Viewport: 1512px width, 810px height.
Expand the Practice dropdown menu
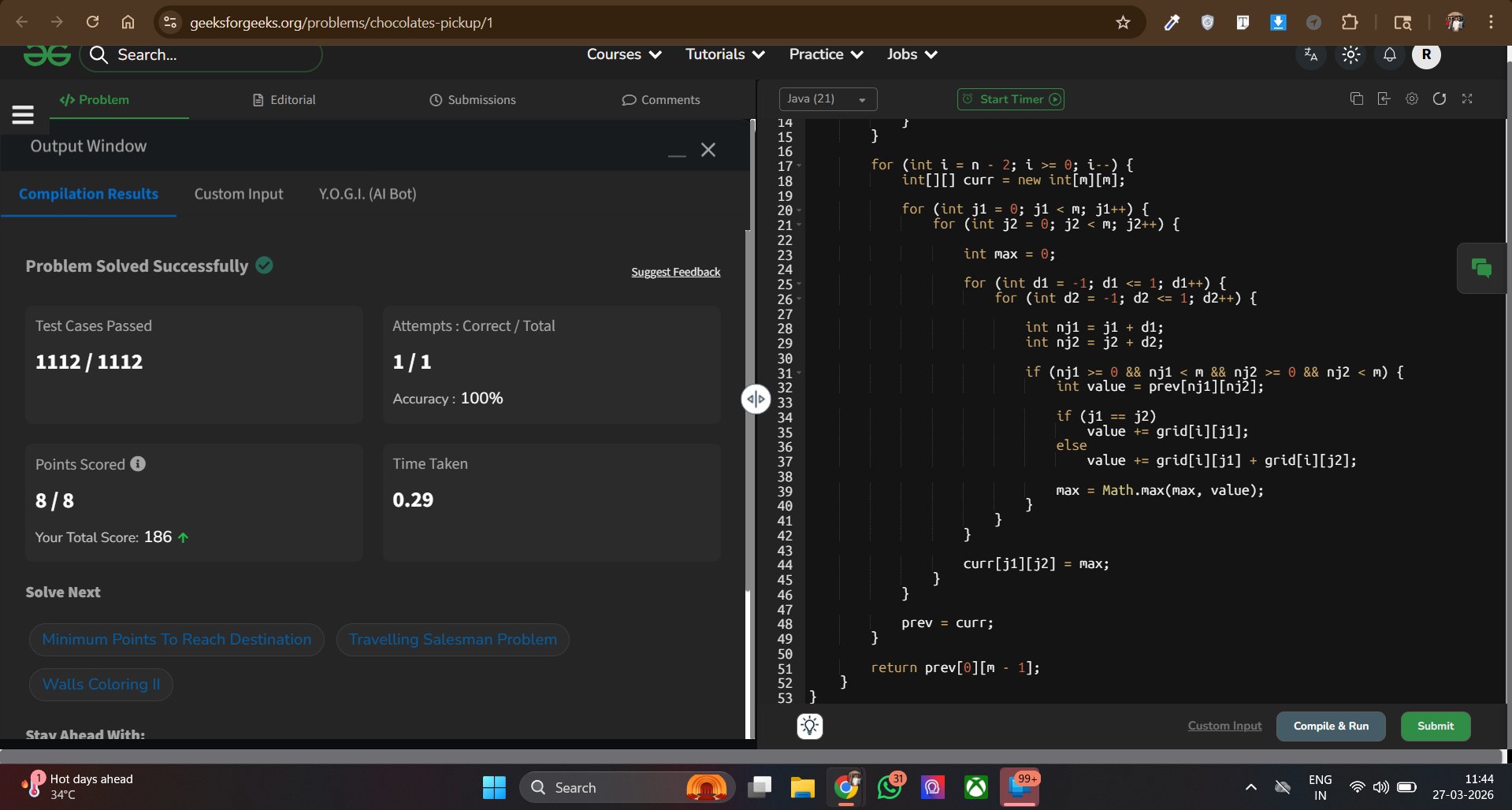click(826, 54)
